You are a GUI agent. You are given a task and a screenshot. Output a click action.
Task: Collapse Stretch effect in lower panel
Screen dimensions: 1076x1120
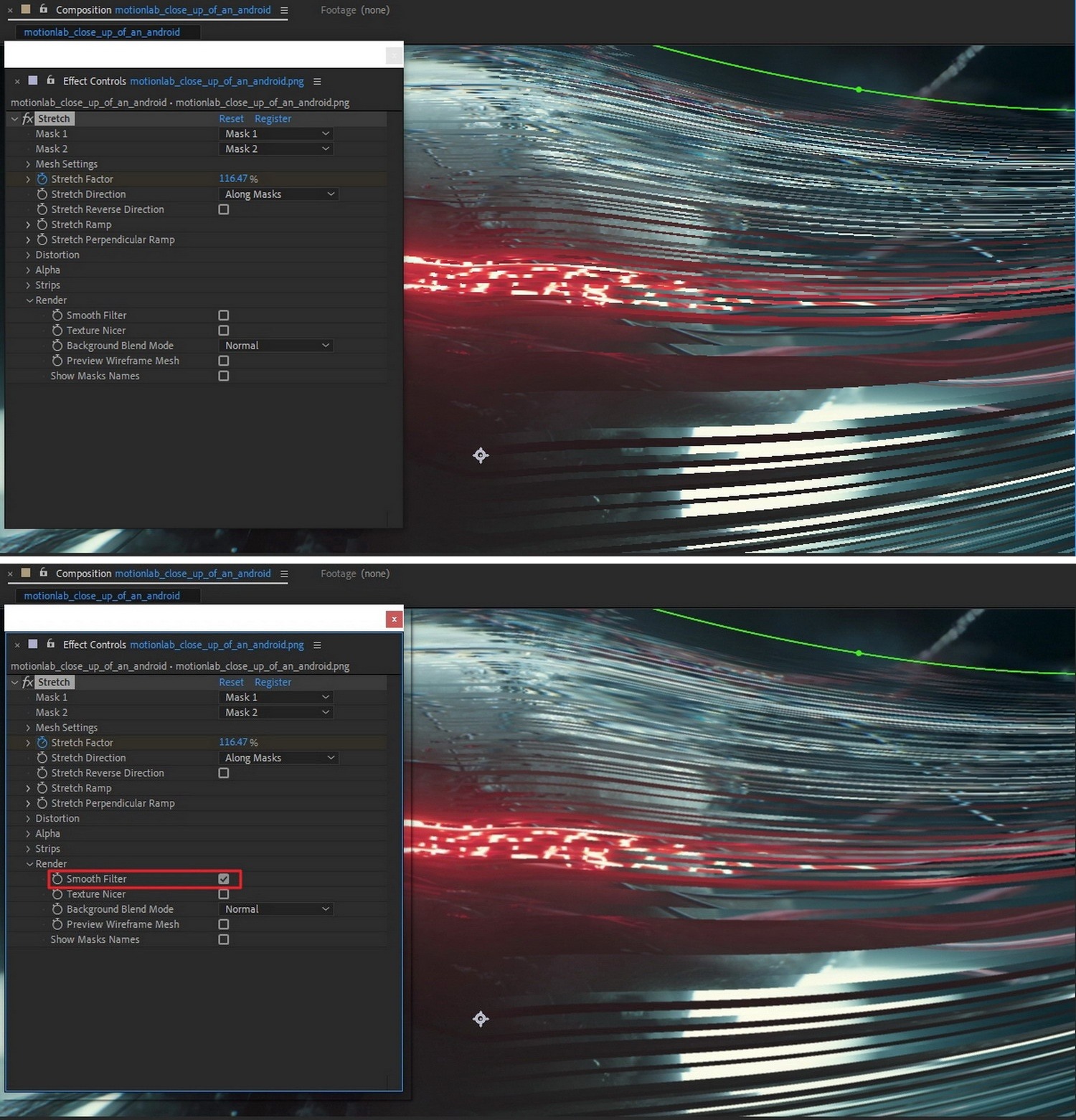click(14, 683)
